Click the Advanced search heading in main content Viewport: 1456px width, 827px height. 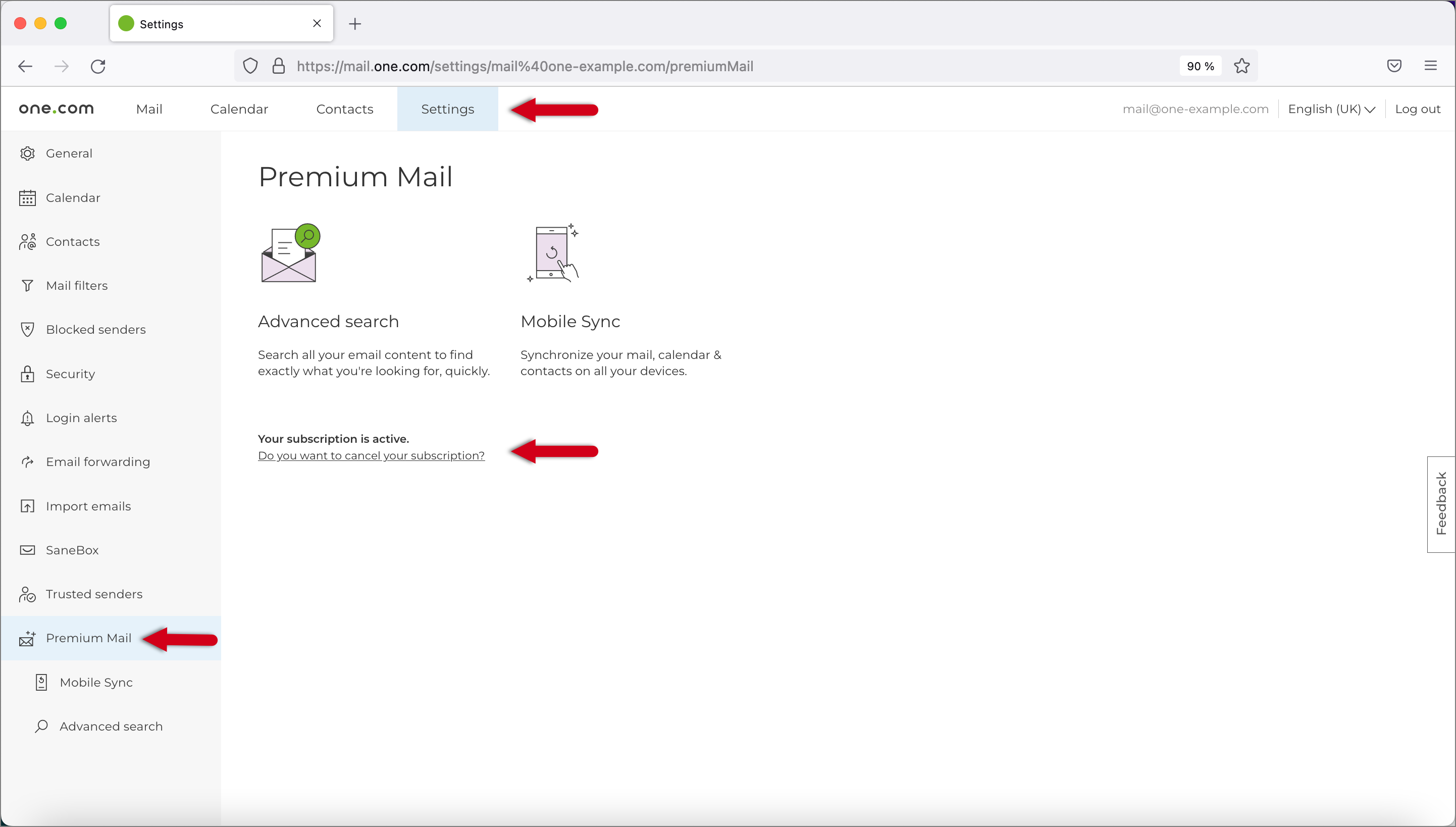point(328,322)
